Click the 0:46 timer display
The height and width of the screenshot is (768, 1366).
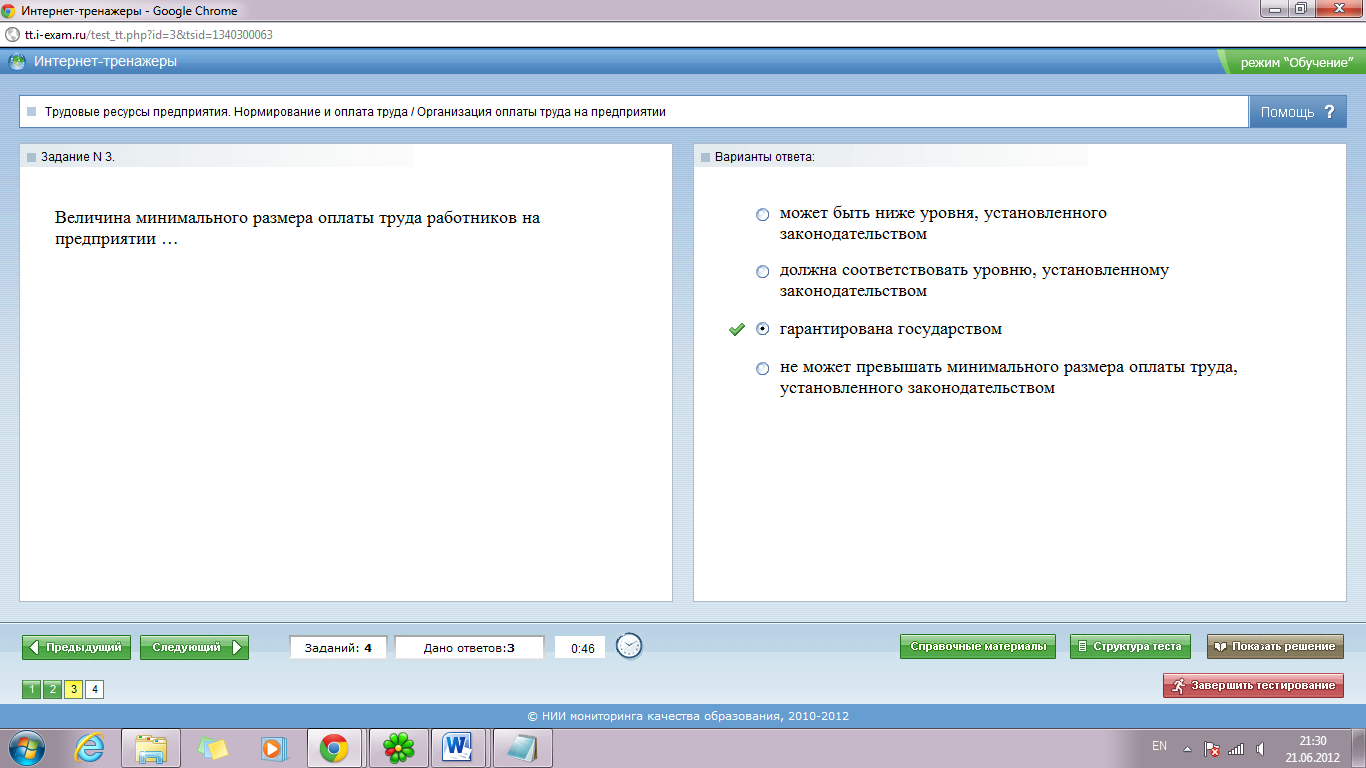coord(582,648)
